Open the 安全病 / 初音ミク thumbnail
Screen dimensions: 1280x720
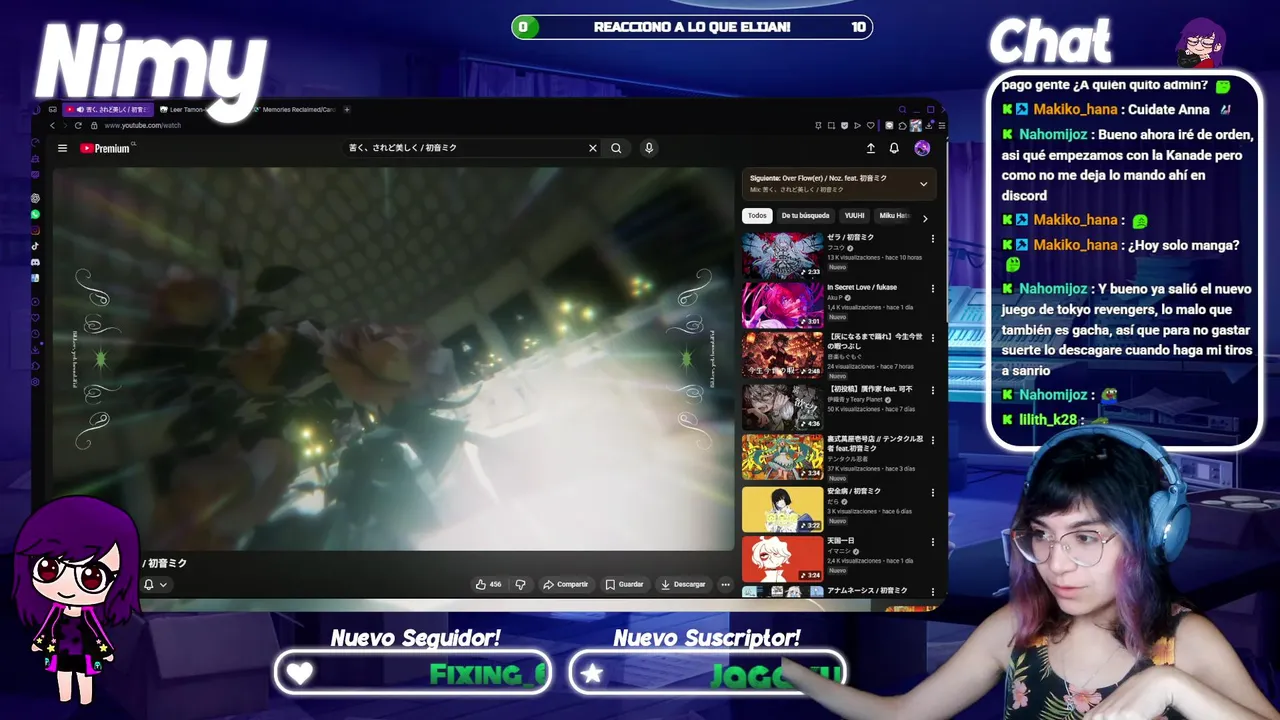(782, 508)
